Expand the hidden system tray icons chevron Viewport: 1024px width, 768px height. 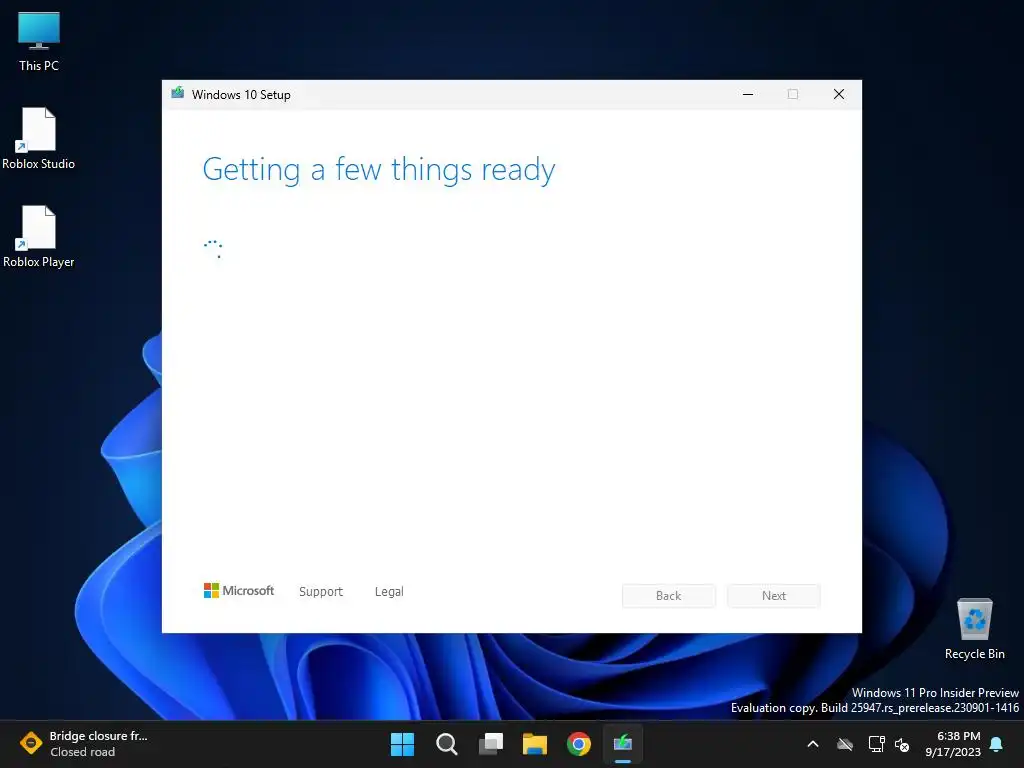(813, 744)
